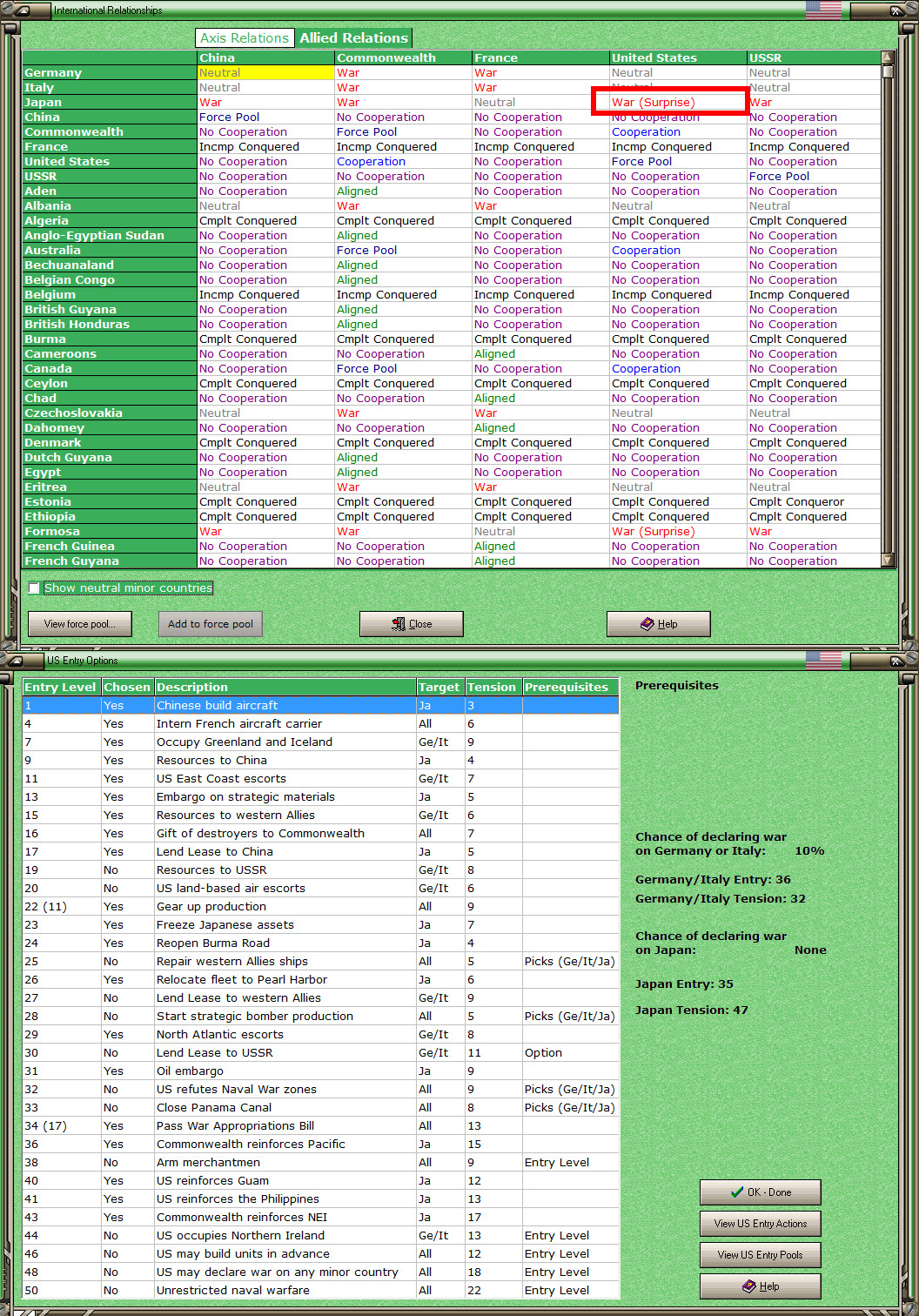
Task: Click the Tension column header
Action: click(x=493, y=688)
